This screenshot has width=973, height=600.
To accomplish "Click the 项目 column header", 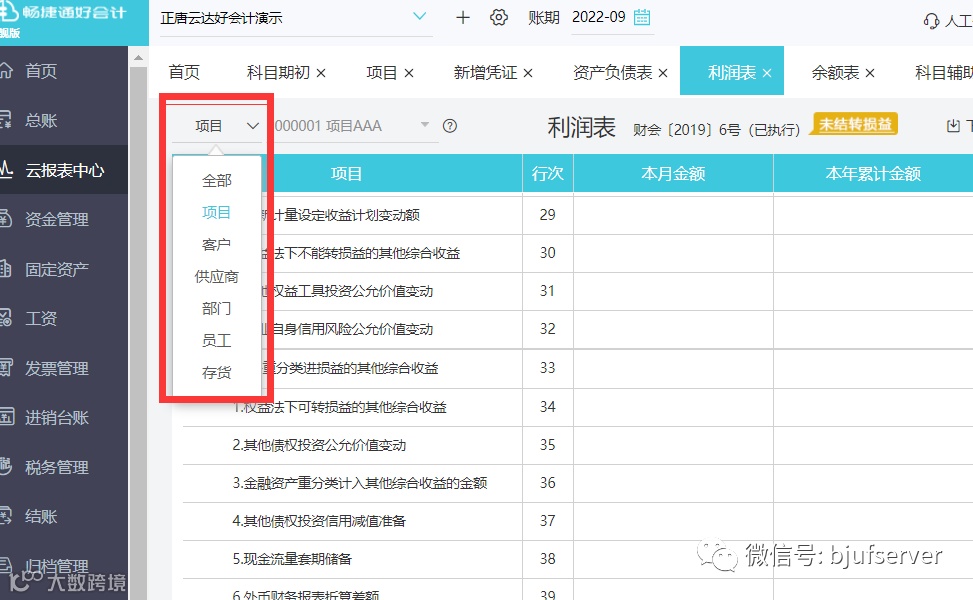I will (x=346, y=174).
